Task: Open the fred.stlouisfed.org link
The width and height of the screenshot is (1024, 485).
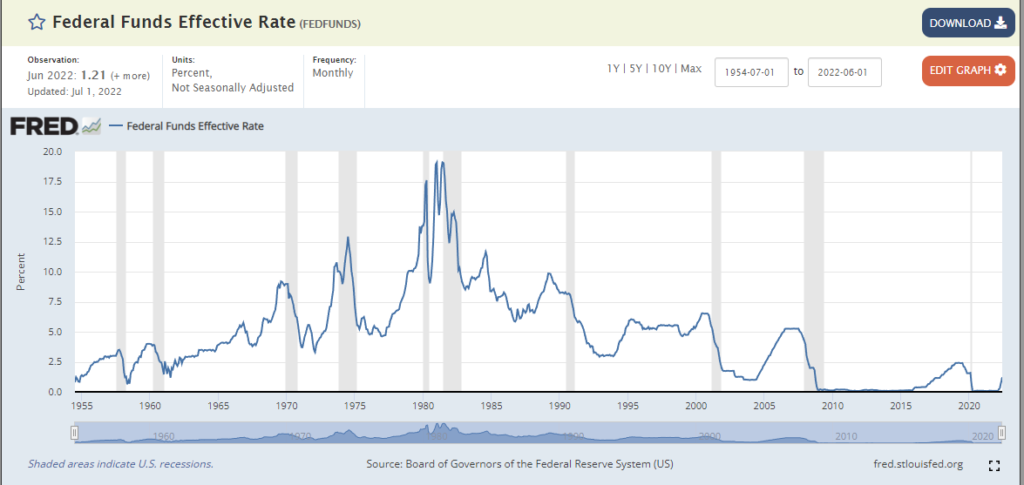Action: (917, 465)
